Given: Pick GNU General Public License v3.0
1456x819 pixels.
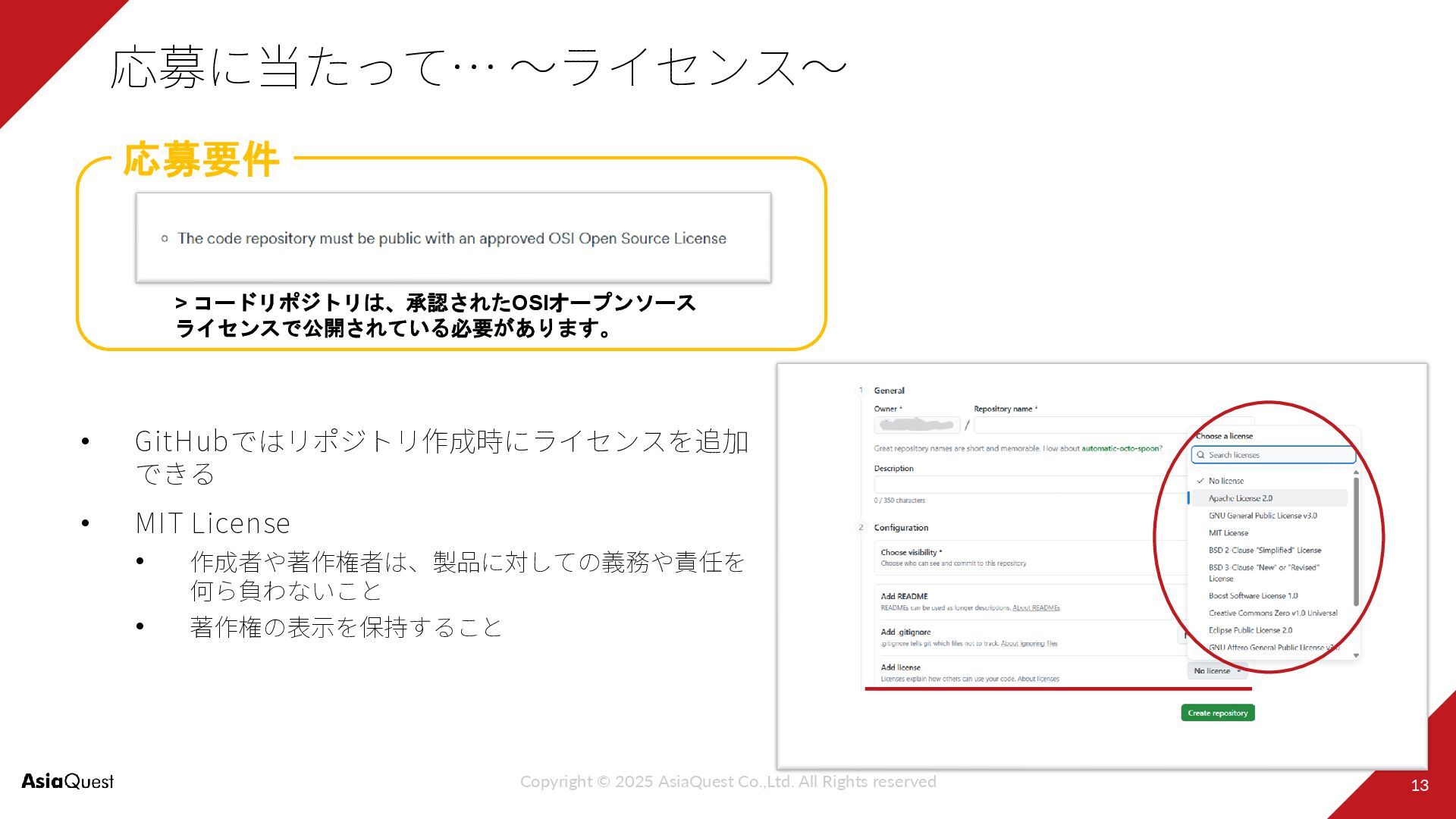Looking at the screenshot, I should pos(1262,516).
